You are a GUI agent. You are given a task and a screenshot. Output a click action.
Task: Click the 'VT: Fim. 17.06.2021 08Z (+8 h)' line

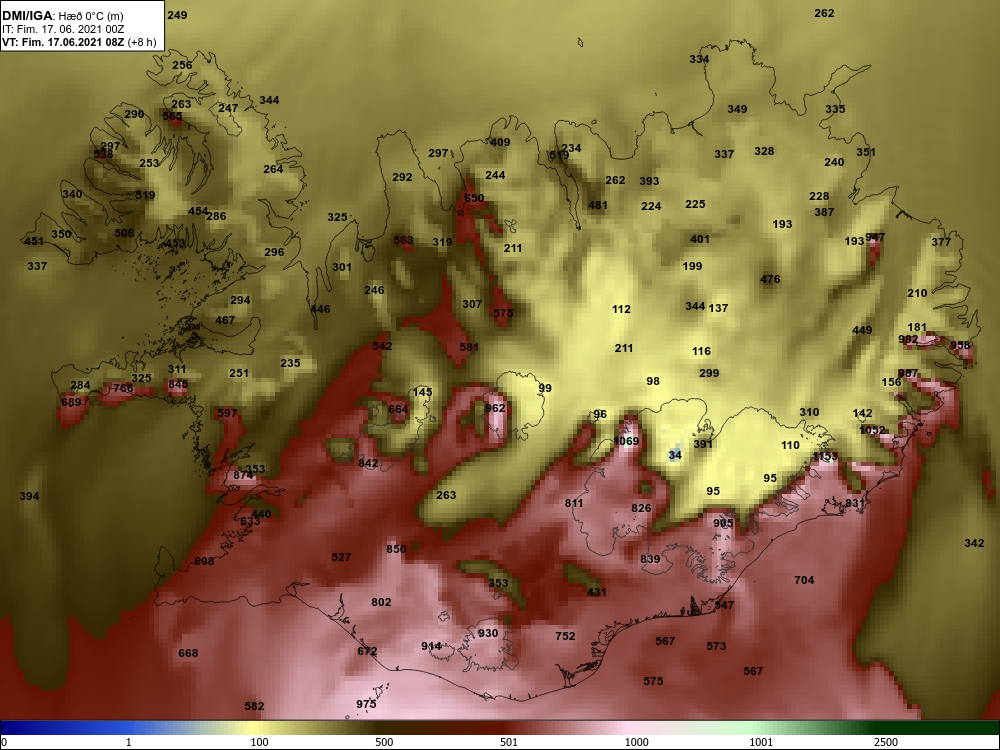point(79,43)
